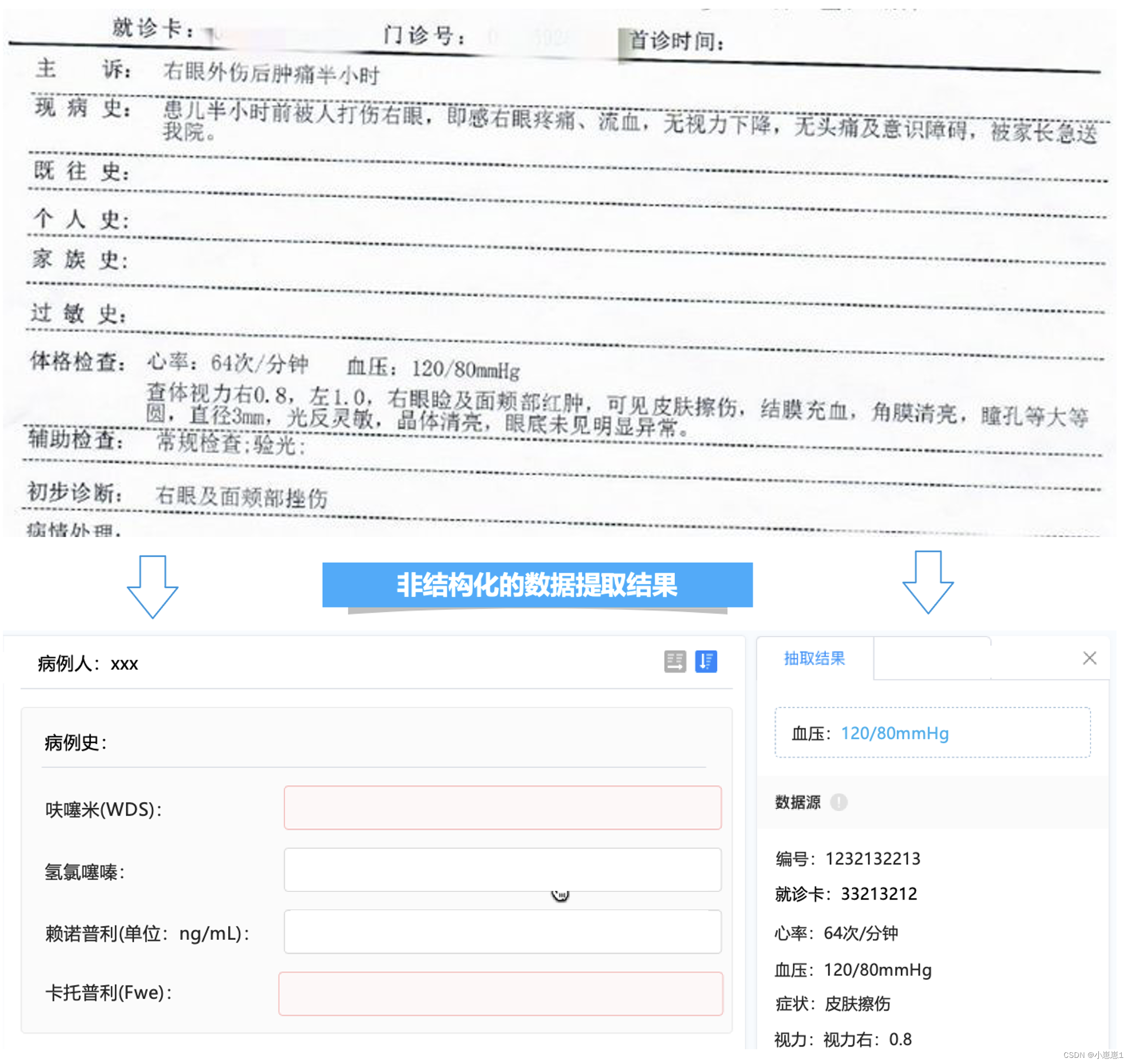Viewport: 1131px width, 1064px height.
Task: Click the 症状: 皮肤擦伤 entry
Action: pyautogui.click(x=832, y=1004)
